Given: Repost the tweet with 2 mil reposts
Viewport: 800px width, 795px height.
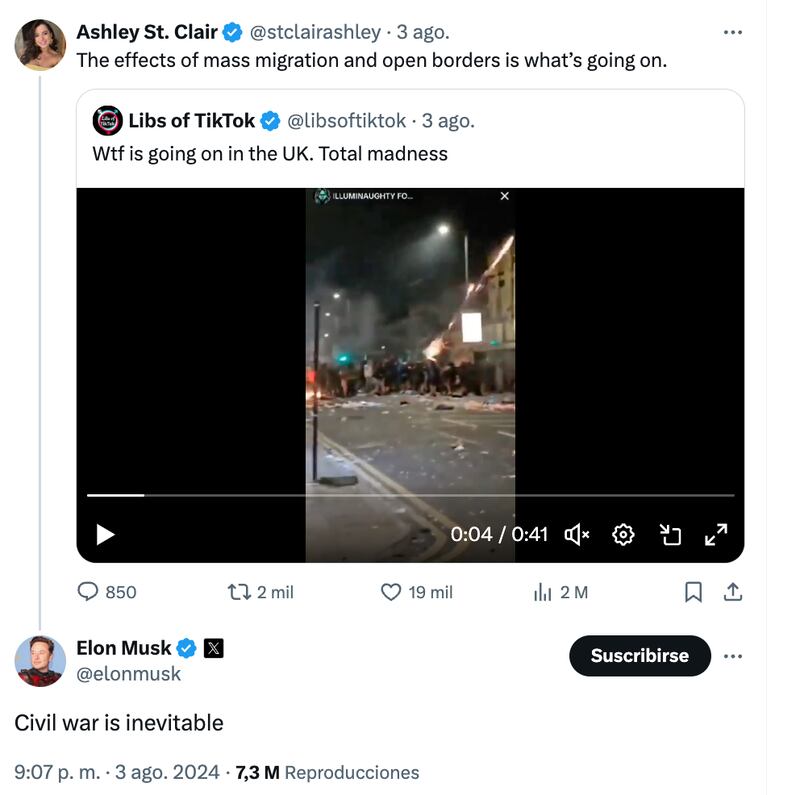Looking at the screenshot, I should (240, 592).
